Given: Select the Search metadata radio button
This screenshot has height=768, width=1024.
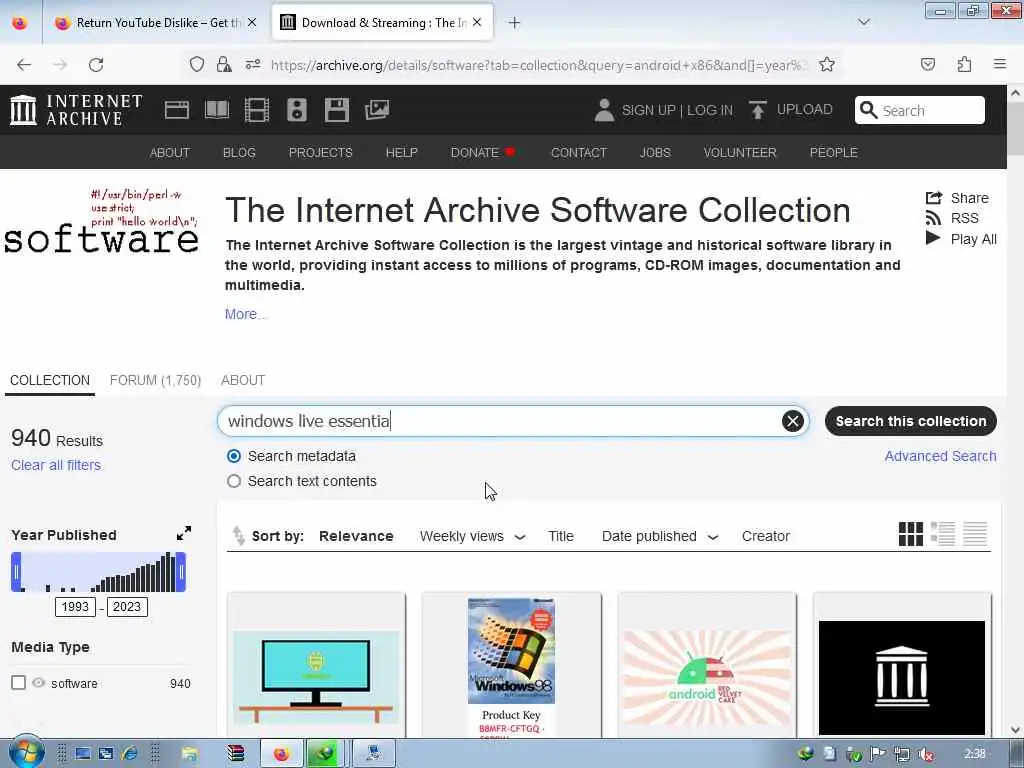Looking at the screenshot, I should coord(234,456).
